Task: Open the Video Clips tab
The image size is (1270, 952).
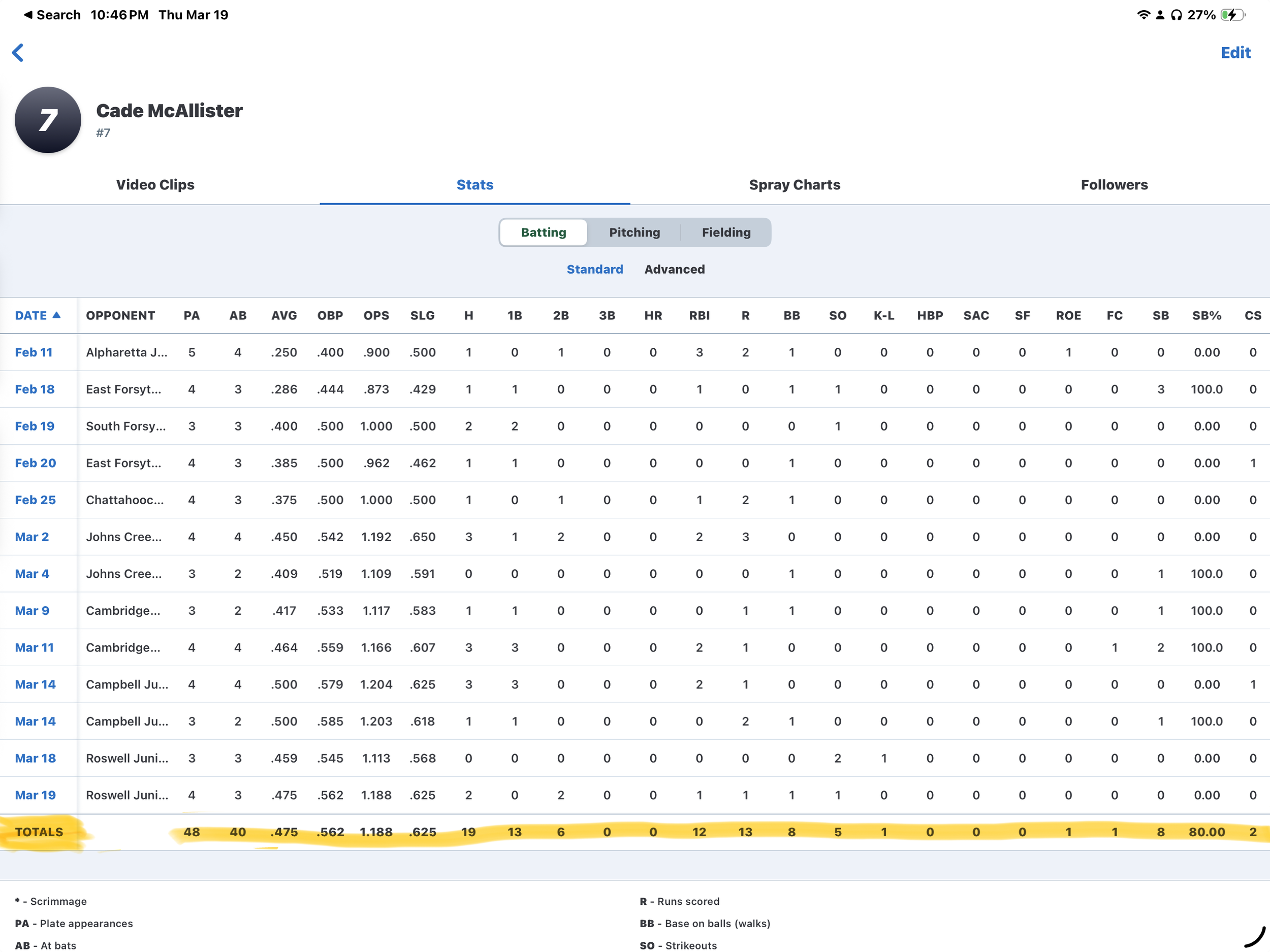Action: click(x=155, y=185)
